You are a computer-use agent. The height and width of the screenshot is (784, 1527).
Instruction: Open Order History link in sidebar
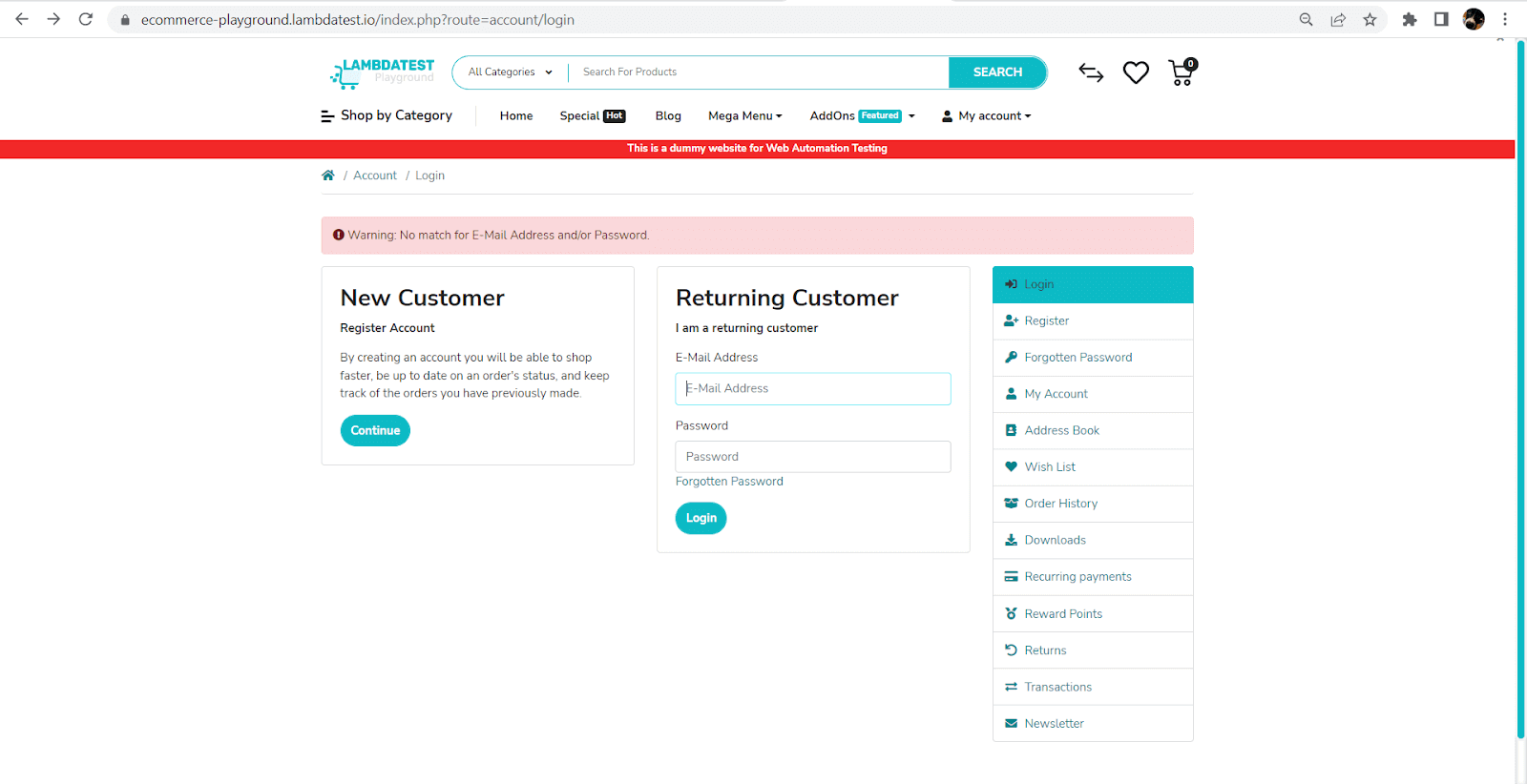coord(1093,503)
